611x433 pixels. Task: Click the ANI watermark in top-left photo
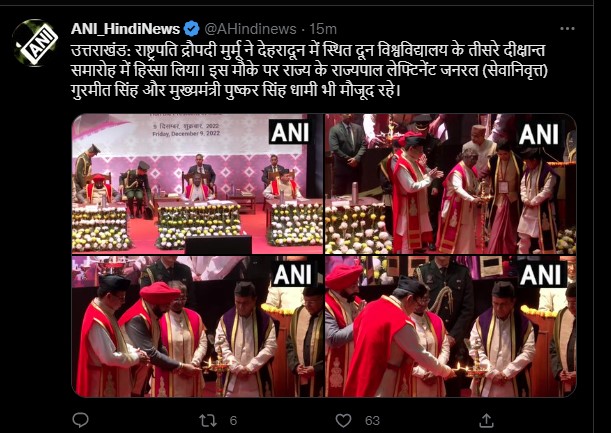point(290,132)
